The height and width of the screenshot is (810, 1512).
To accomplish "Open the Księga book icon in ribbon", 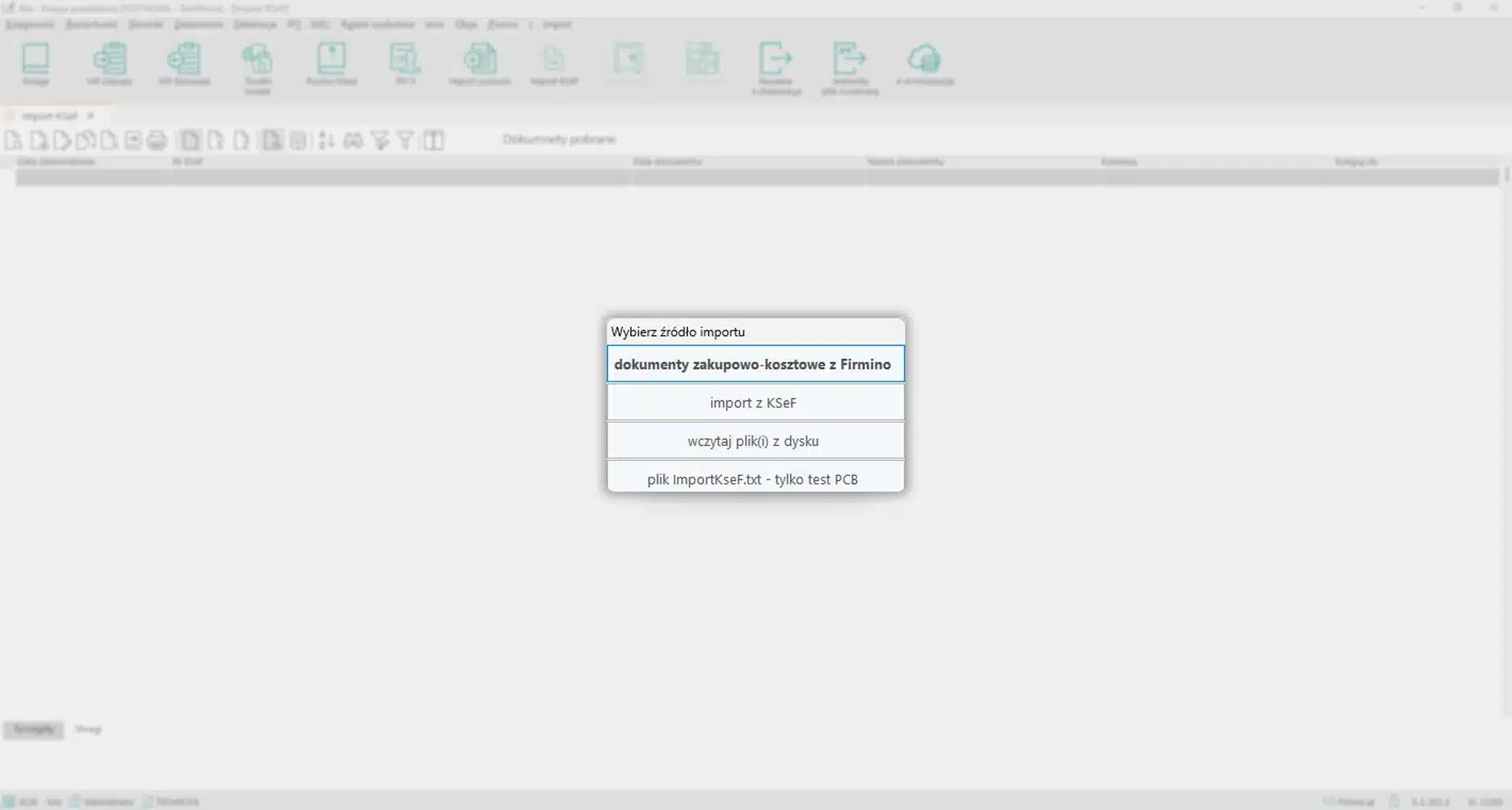I will (35, 63).
